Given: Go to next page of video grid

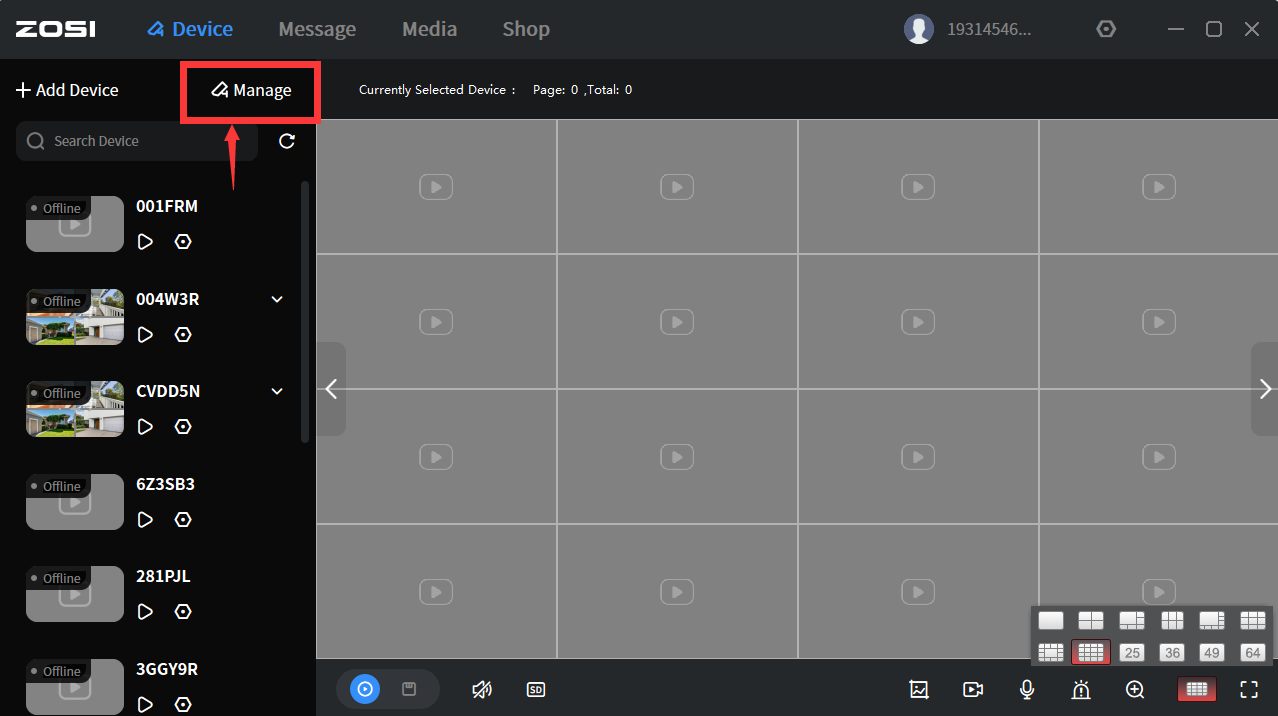Looking at the screenshot, I should (x=1264, y=389).
